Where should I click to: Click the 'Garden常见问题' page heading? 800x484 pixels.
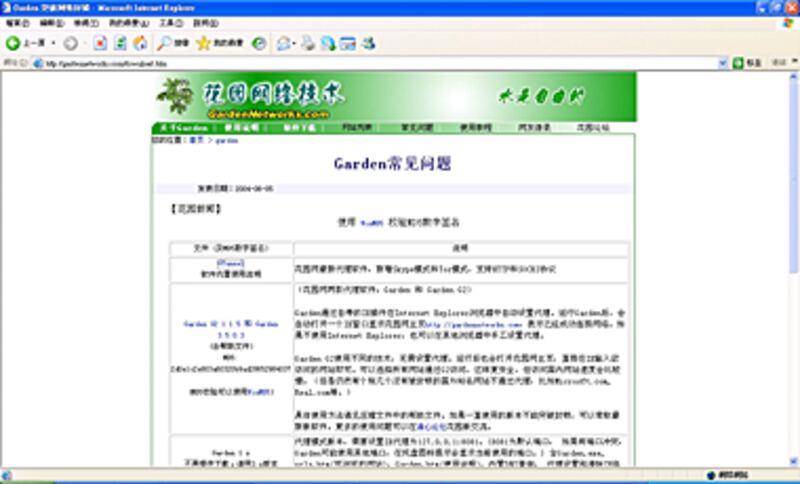point(392,164)
